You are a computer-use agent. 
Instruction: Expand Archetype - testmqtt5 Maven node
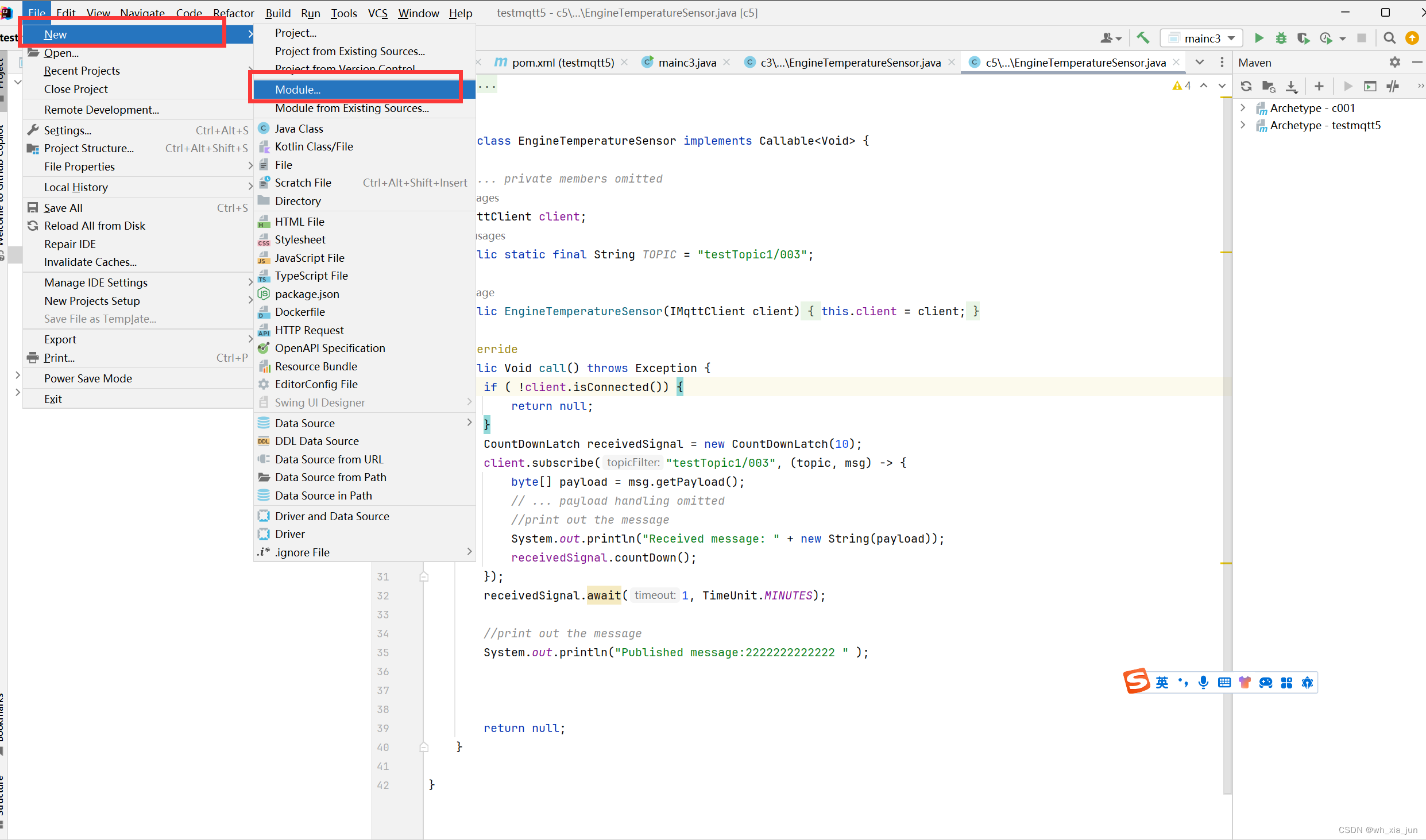tap(1243, 125)
